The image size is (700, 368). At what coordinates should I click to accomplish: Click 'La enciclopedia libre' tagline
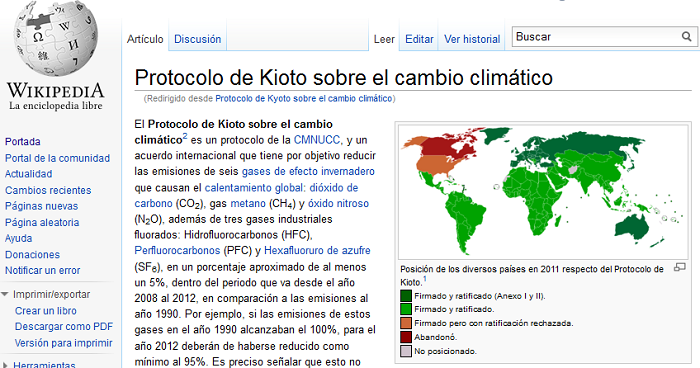point(55,106)
